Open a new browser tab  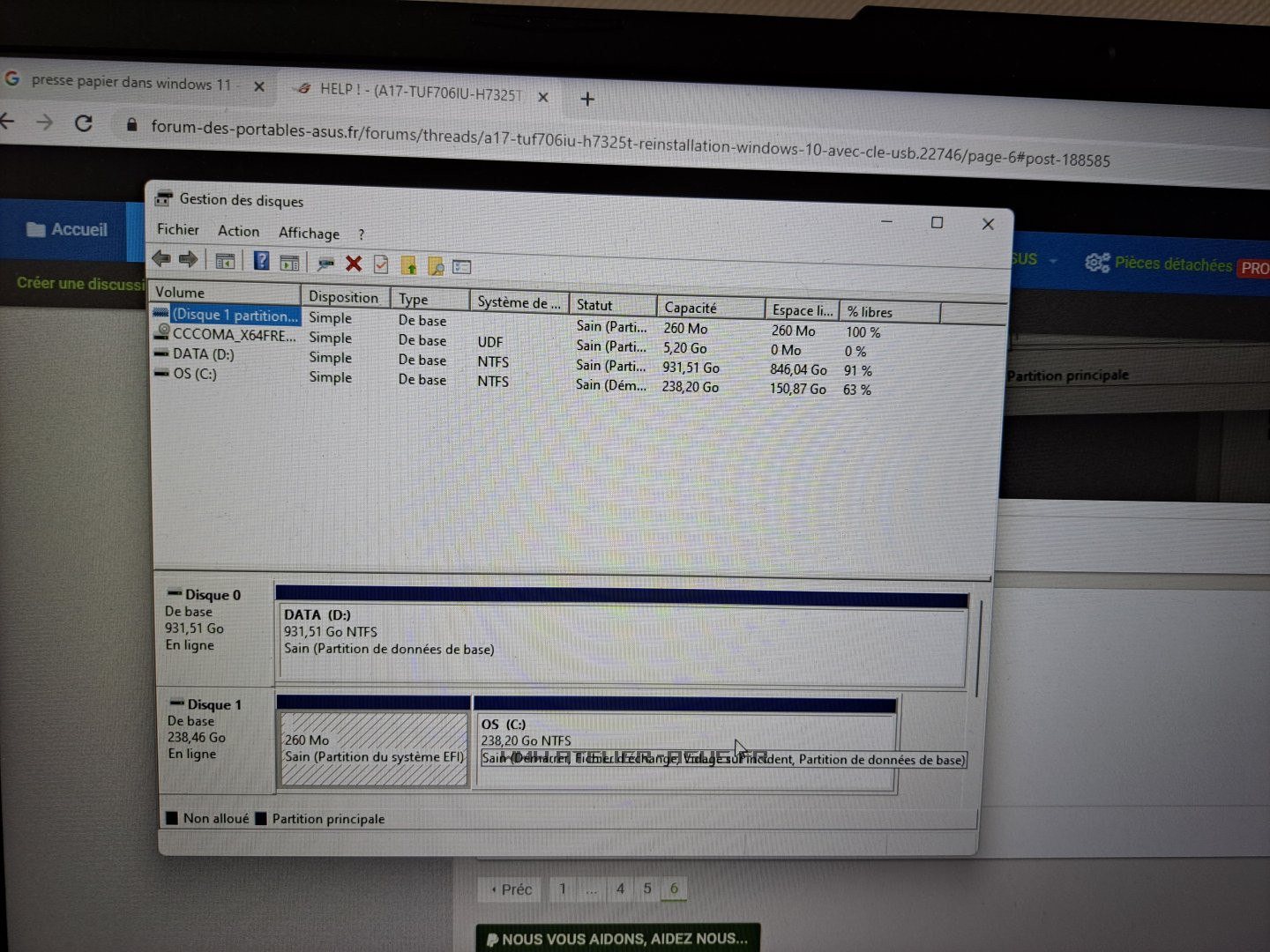click(x=587, y=99)
